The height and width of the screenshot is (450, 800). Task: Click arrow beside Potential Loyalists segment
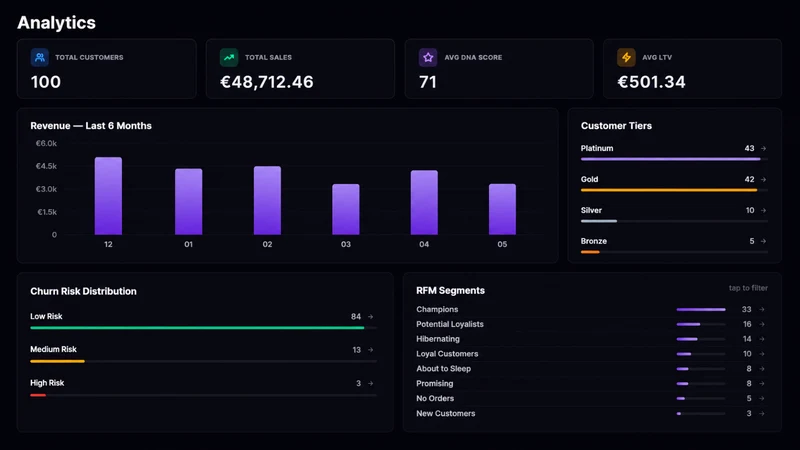coord(761,324)
